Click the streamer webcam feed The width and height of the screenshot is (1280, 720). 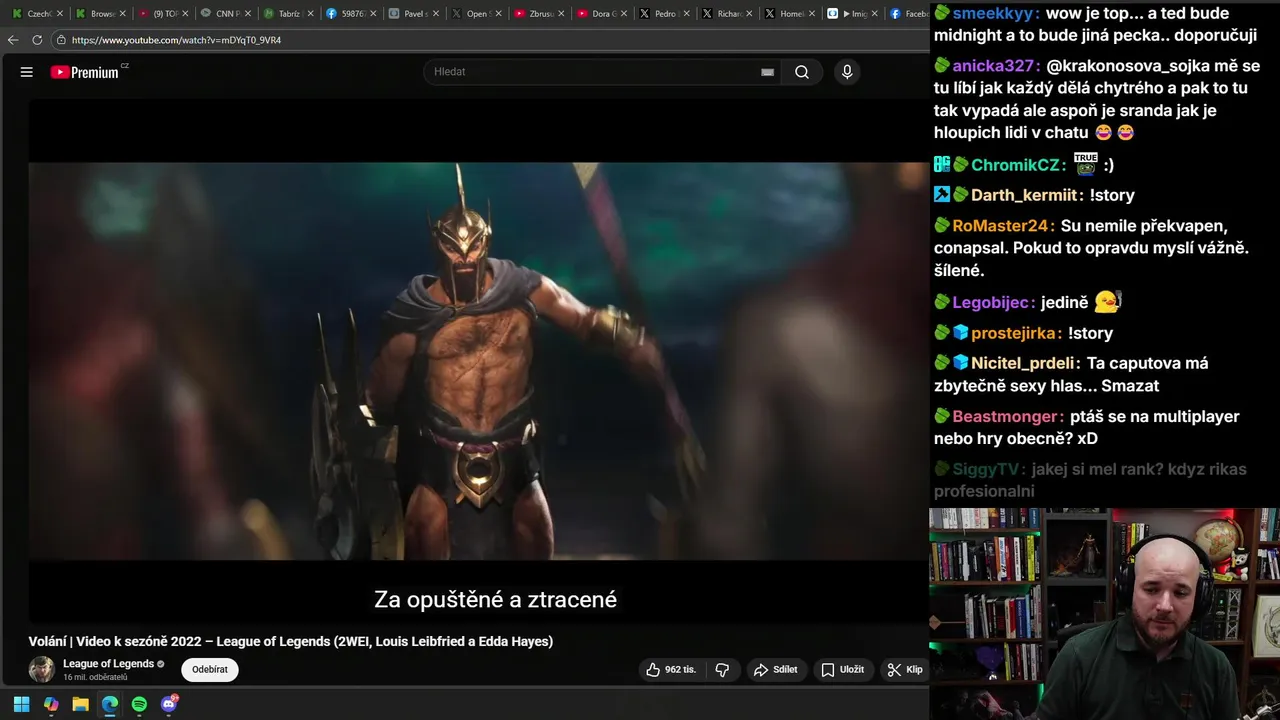click(1104, 614)
